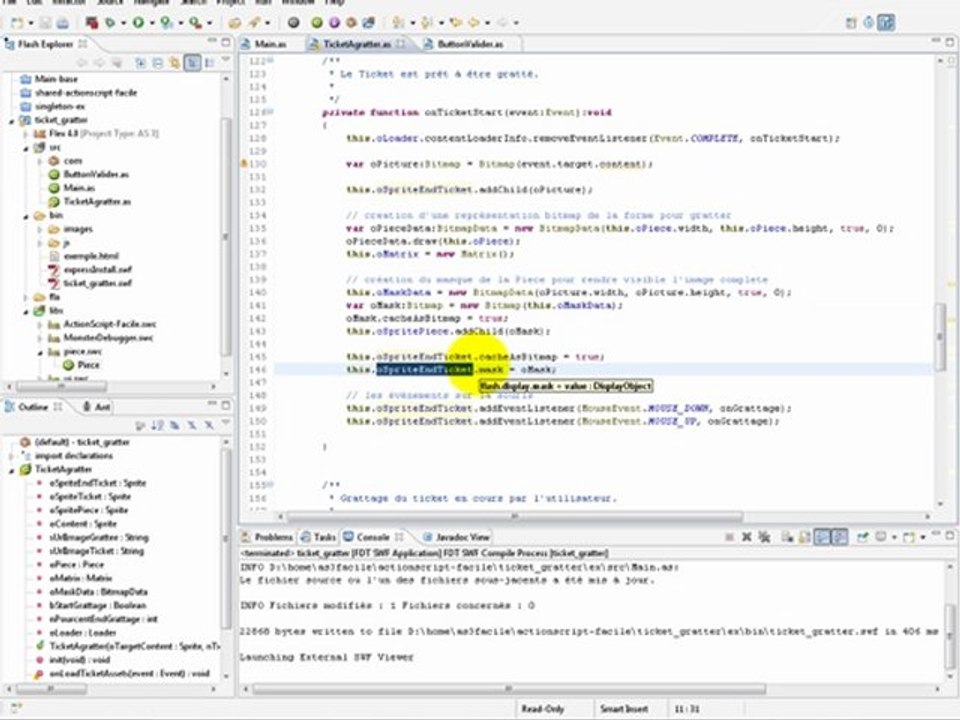Collapse the src folder node

coord(26,148)
